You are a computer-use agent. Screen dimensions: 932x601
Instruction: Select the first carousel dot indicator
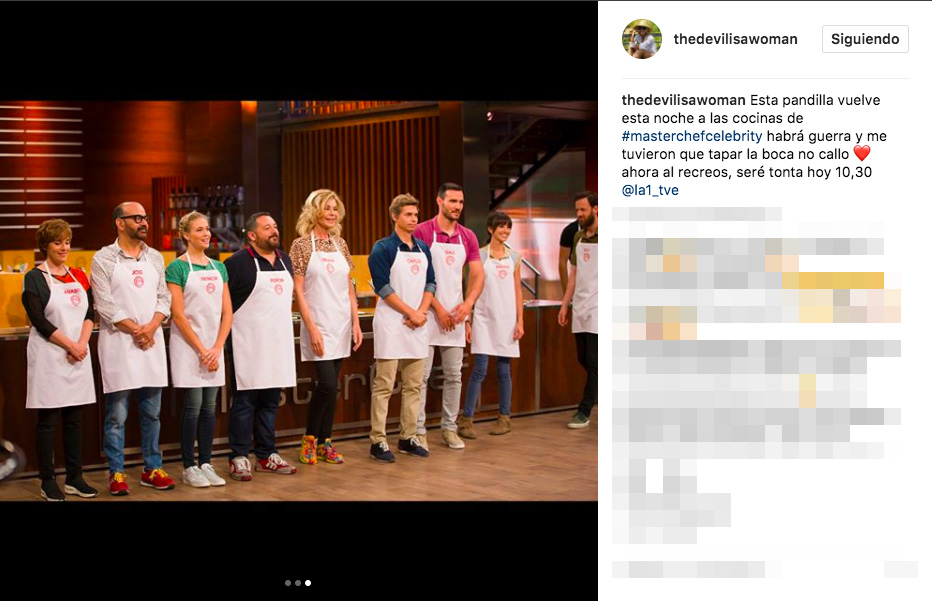coord(288,583)
